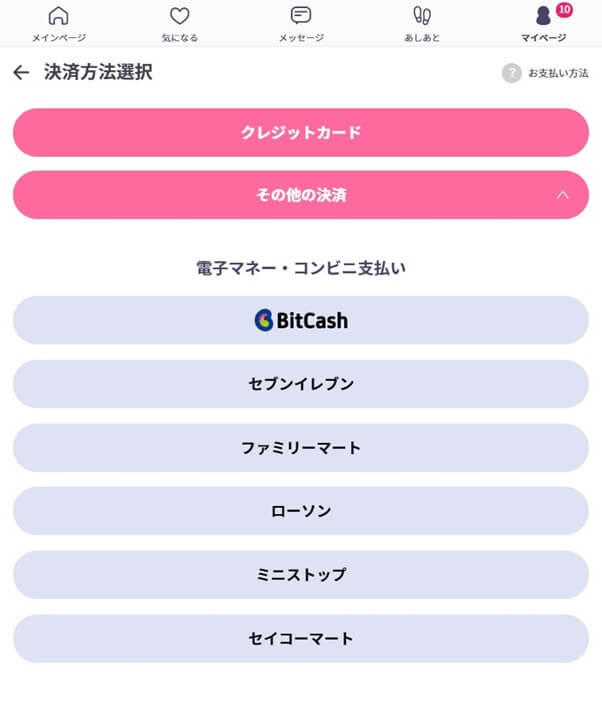The image size is (602, 708).
Task: Choose ローソン payment option
Action: 301,511
